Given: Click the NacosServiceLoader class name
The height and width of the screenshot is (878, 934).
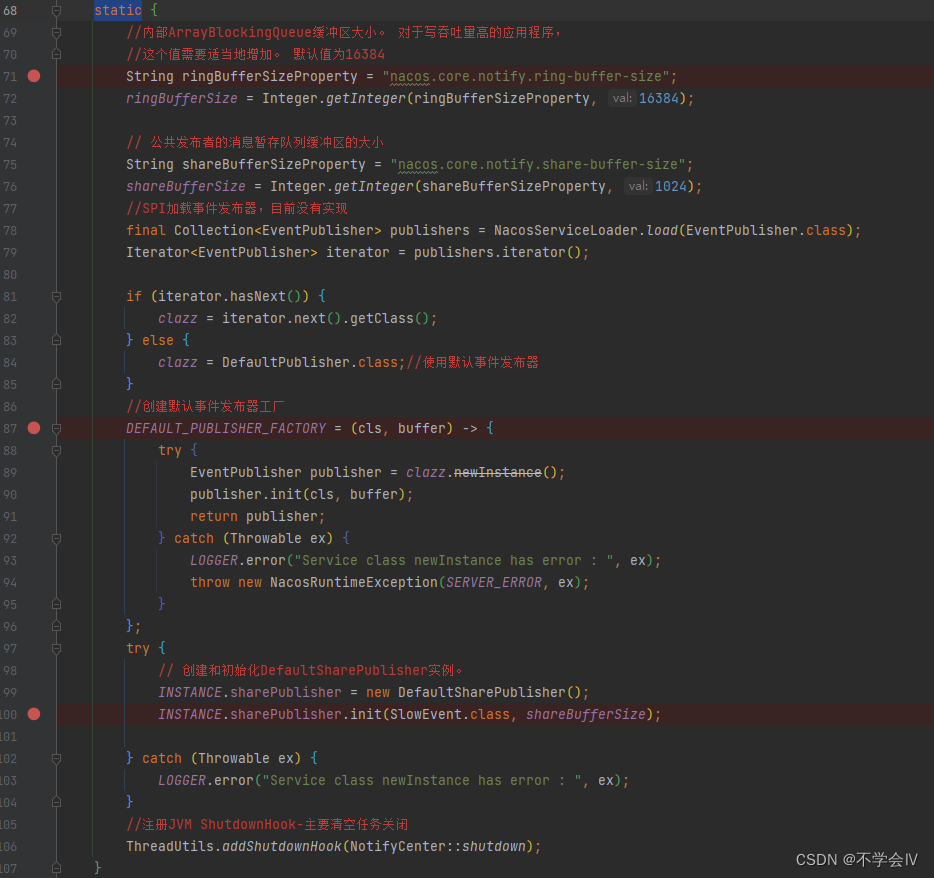Looking at the screenshot, I should pos(565,231).
